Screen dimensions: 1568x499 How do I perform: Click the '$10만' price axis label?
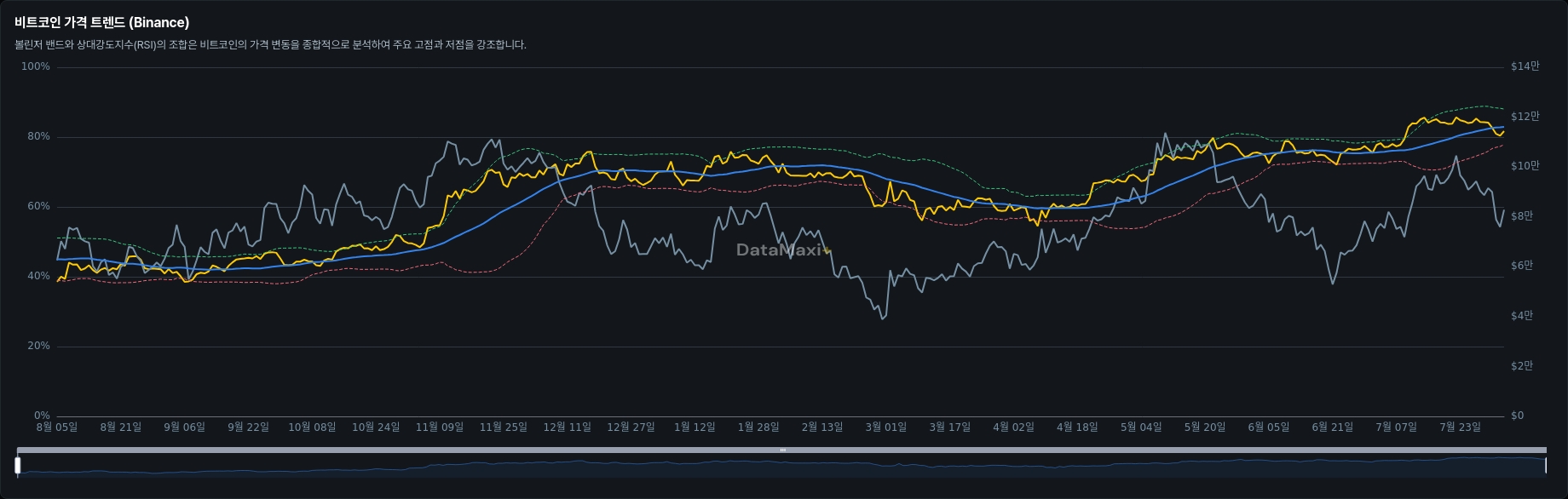tap(1525, 166)
